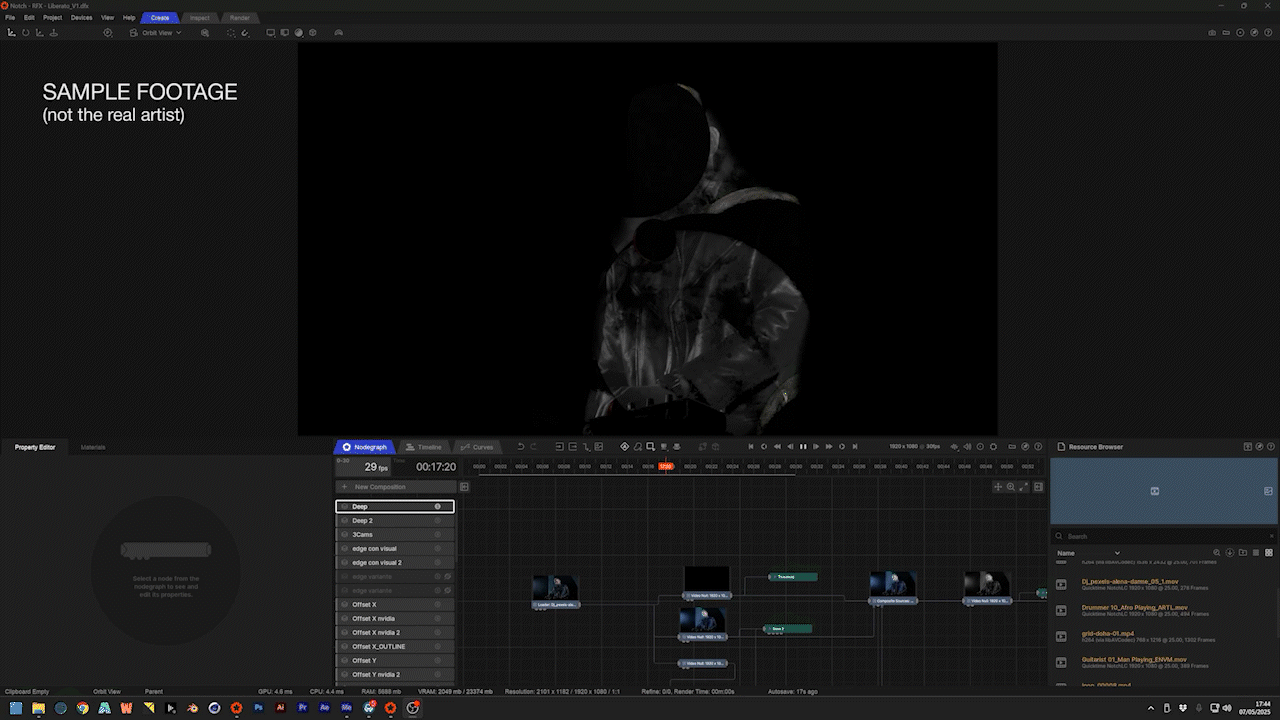The image size is (1280, 720).
Task: Toggle visibility of Deep 2 layer
Action: [345, 521]
